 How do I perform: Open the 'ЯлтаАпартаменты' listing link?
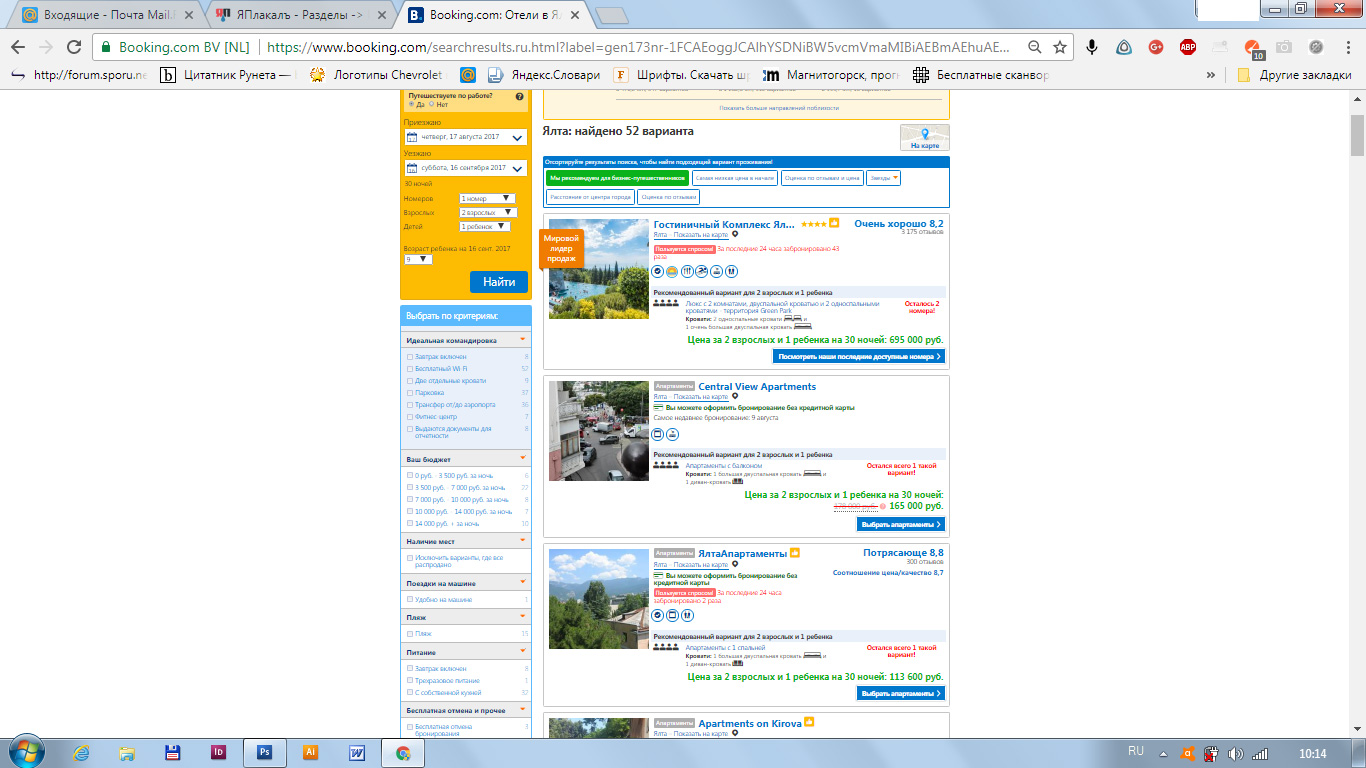pos(742,553)
